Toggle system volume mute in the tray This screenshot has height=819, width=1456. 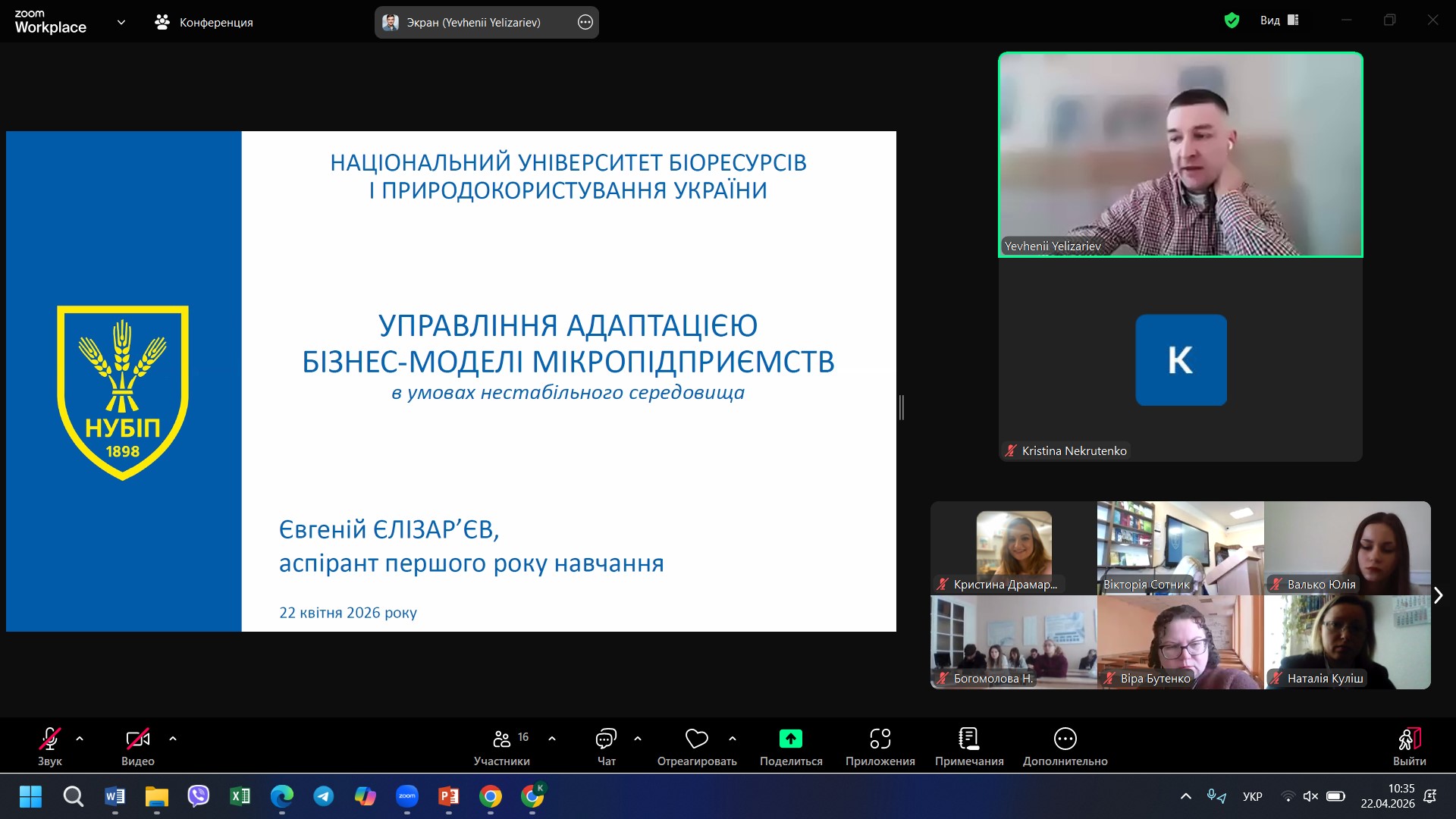pos(1310,796)
